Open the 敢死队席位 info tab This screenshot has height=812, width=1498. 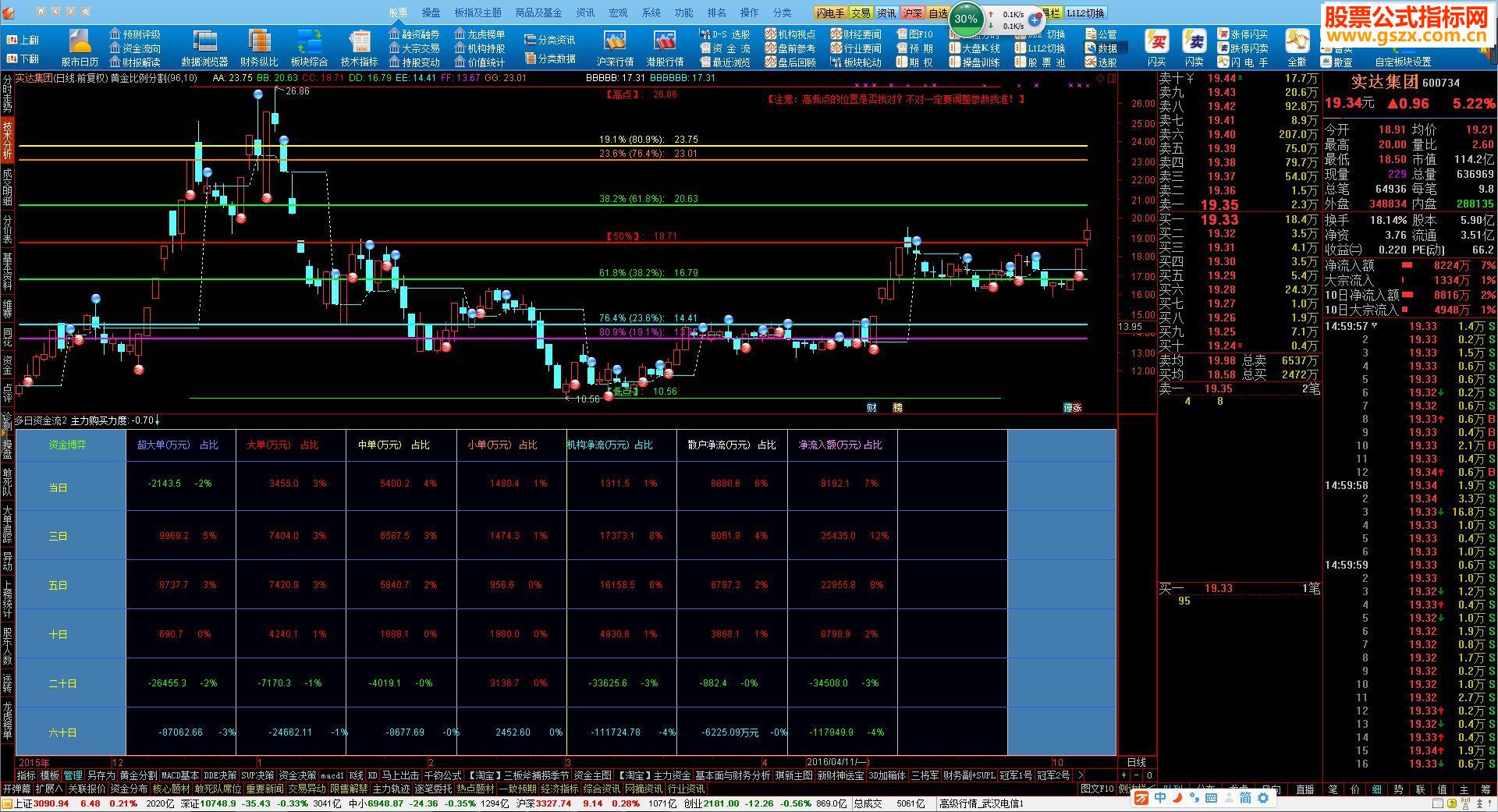point(218,789)
